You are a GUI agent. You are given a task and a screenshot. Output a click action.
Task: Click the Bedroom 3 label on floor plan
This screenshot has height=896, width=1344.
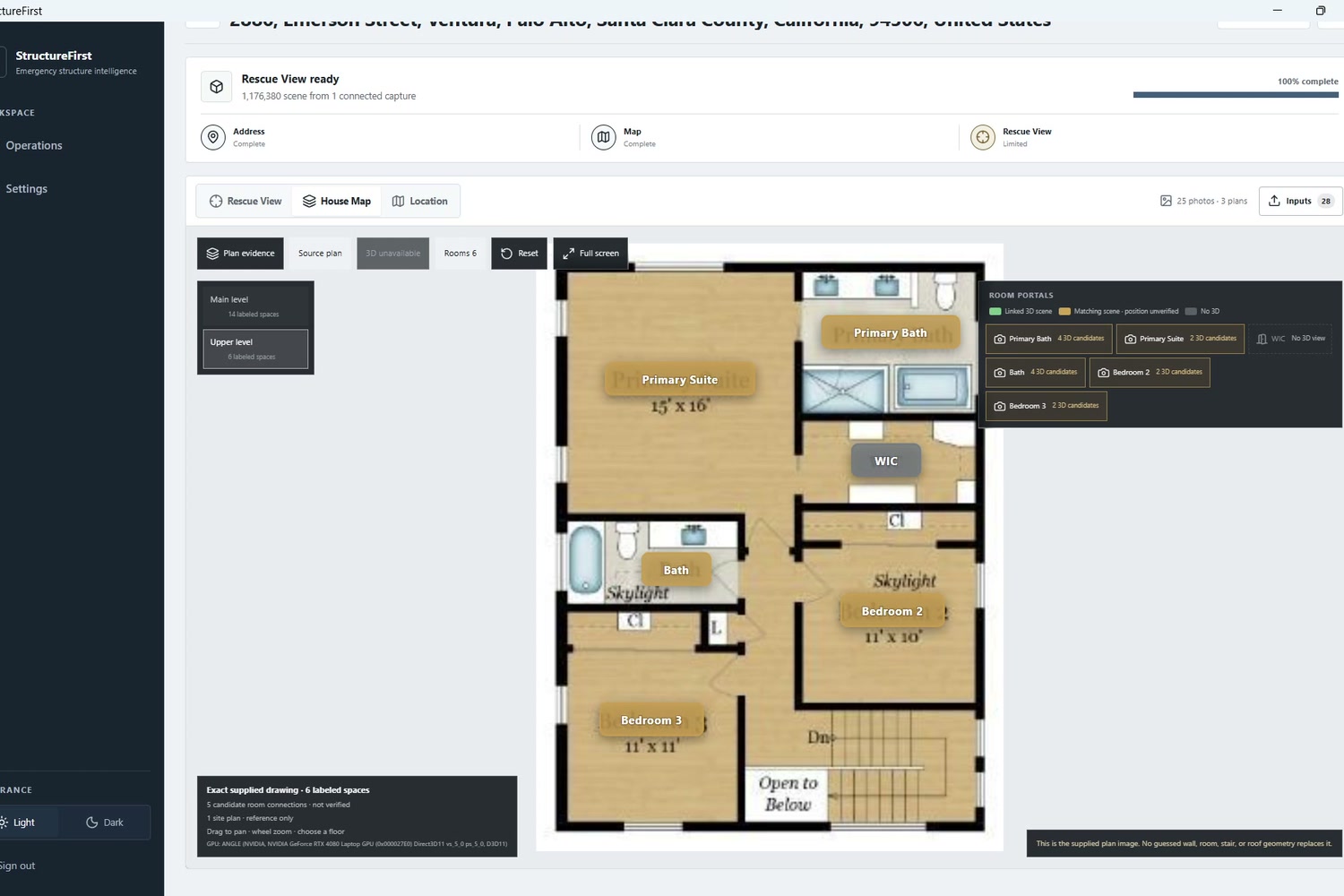coord(651,720)
